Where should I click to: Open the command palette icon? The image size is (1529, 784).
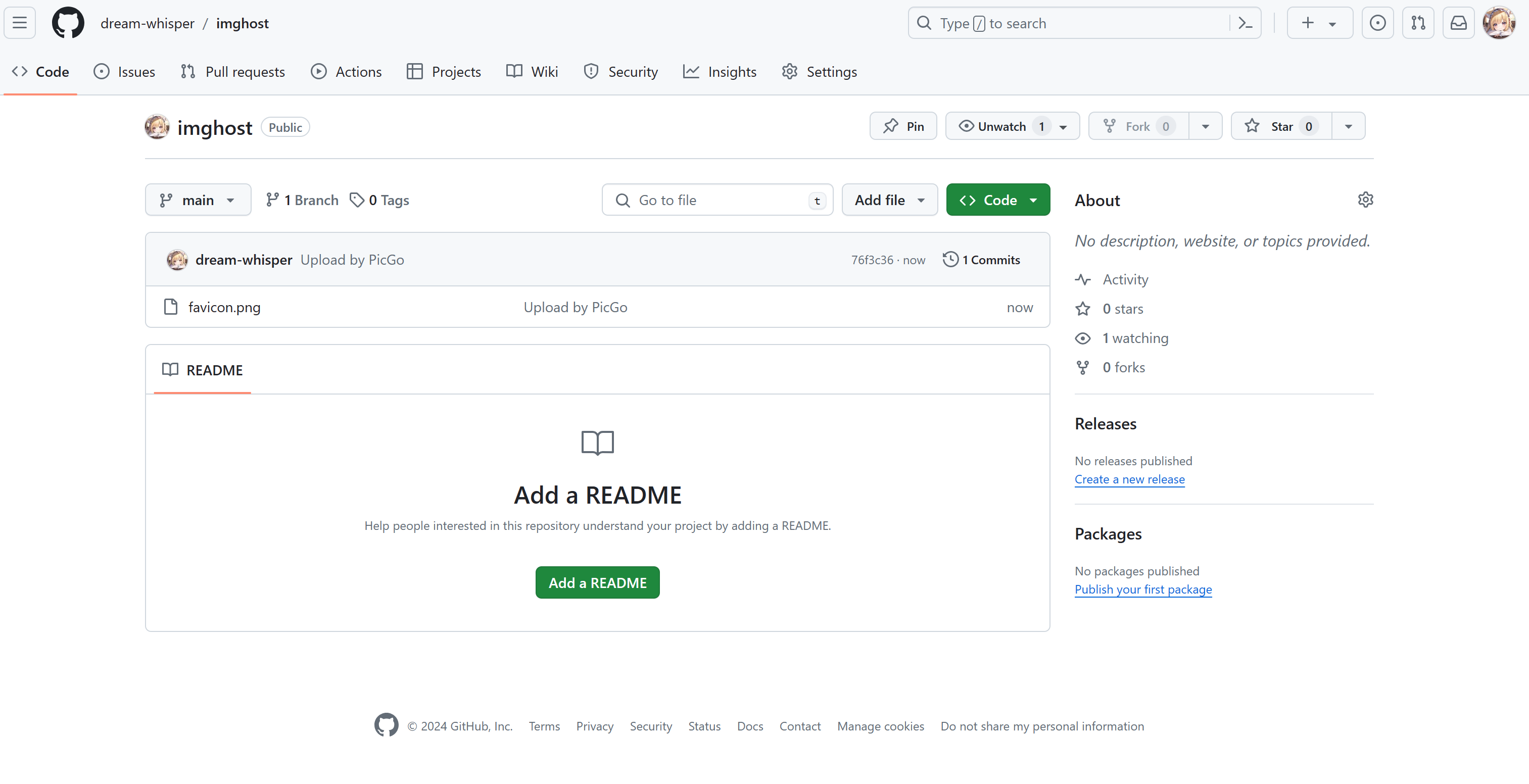1245,23
